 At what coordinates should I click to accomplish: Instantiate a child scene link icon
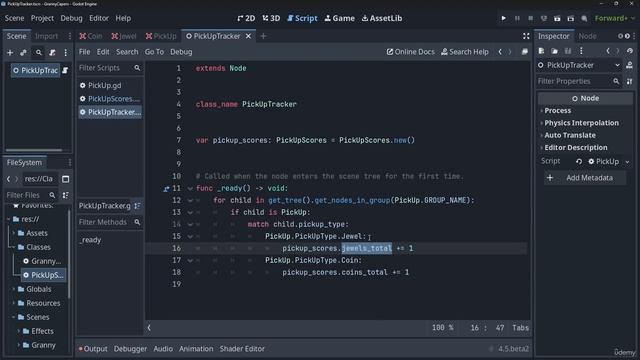tap(24, 53)
